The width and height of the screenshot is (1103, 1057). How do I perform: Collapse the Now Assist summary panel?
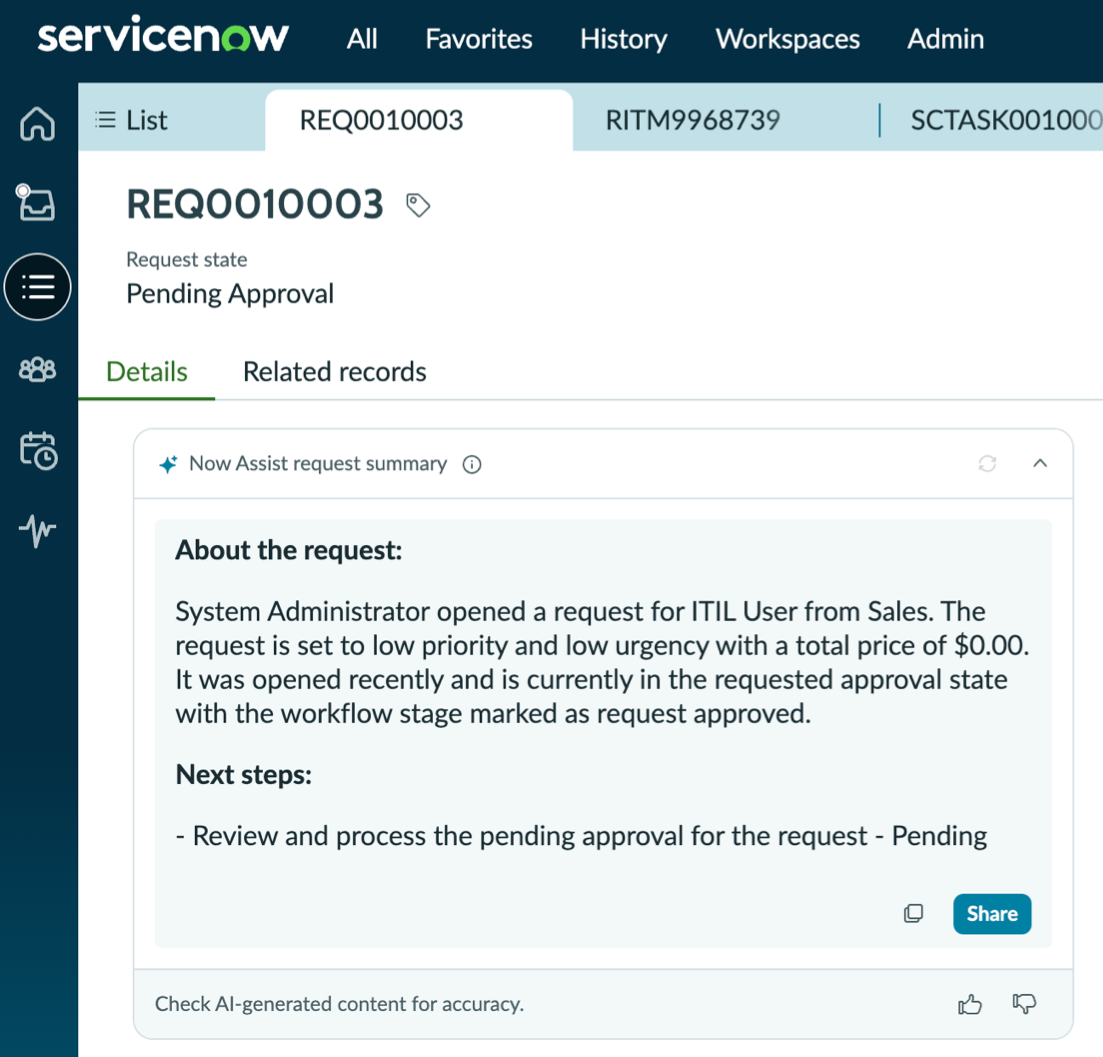[1040, 463]
